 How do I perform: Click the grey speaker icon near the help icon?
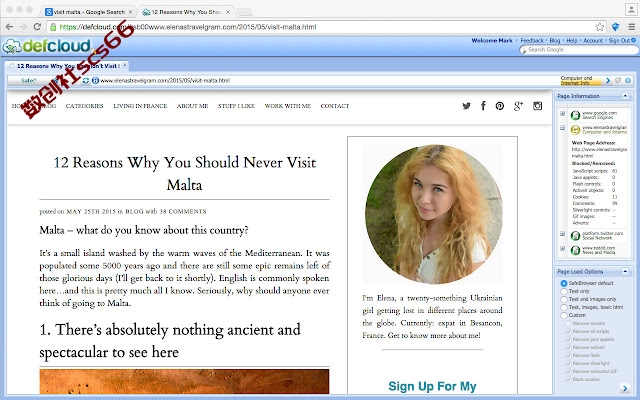618,80
